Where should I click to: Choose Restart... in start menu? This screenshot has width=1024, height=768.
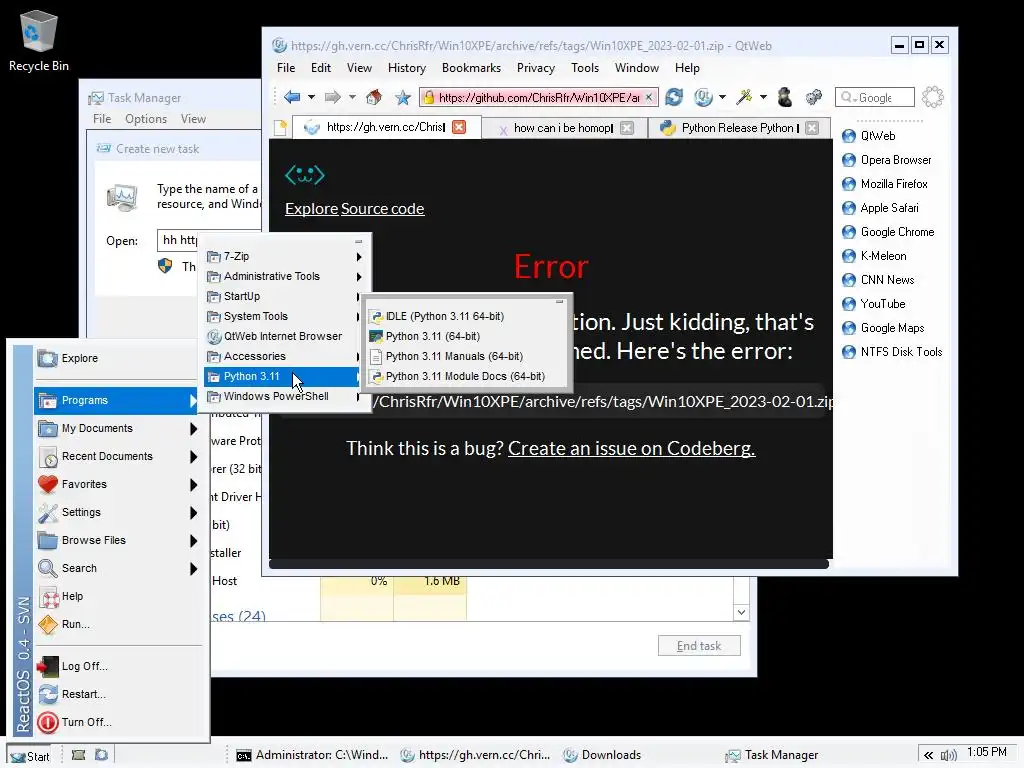(118, 695)
